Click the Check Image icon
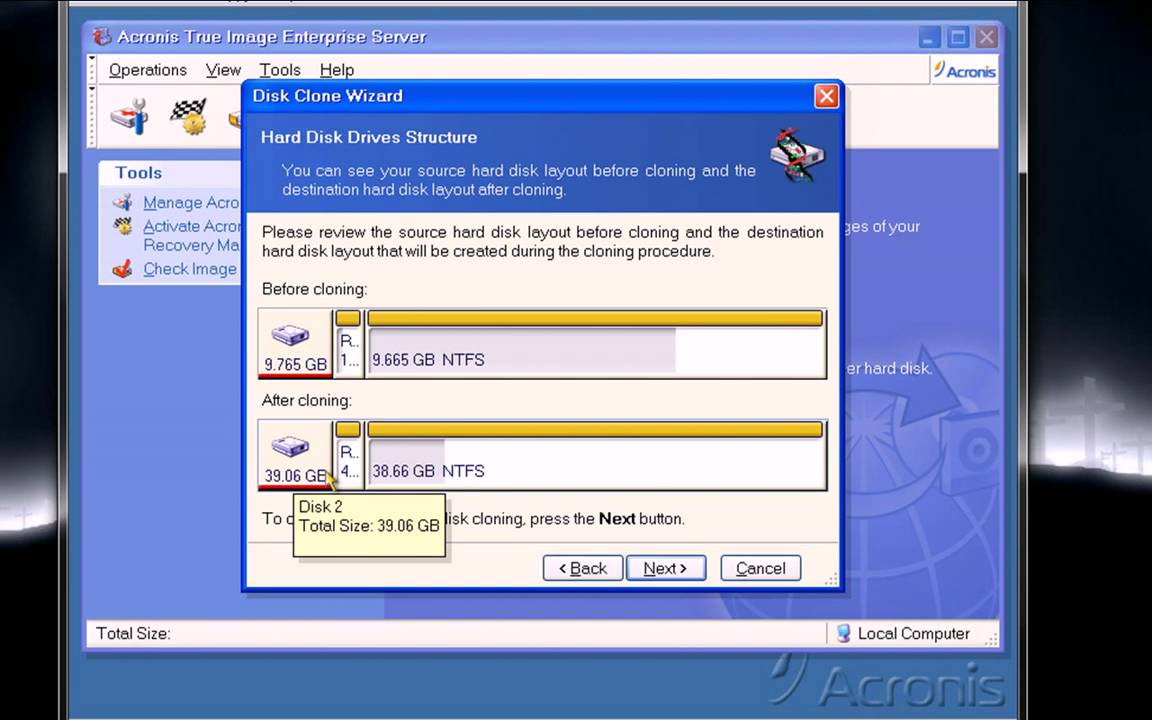 123,269
